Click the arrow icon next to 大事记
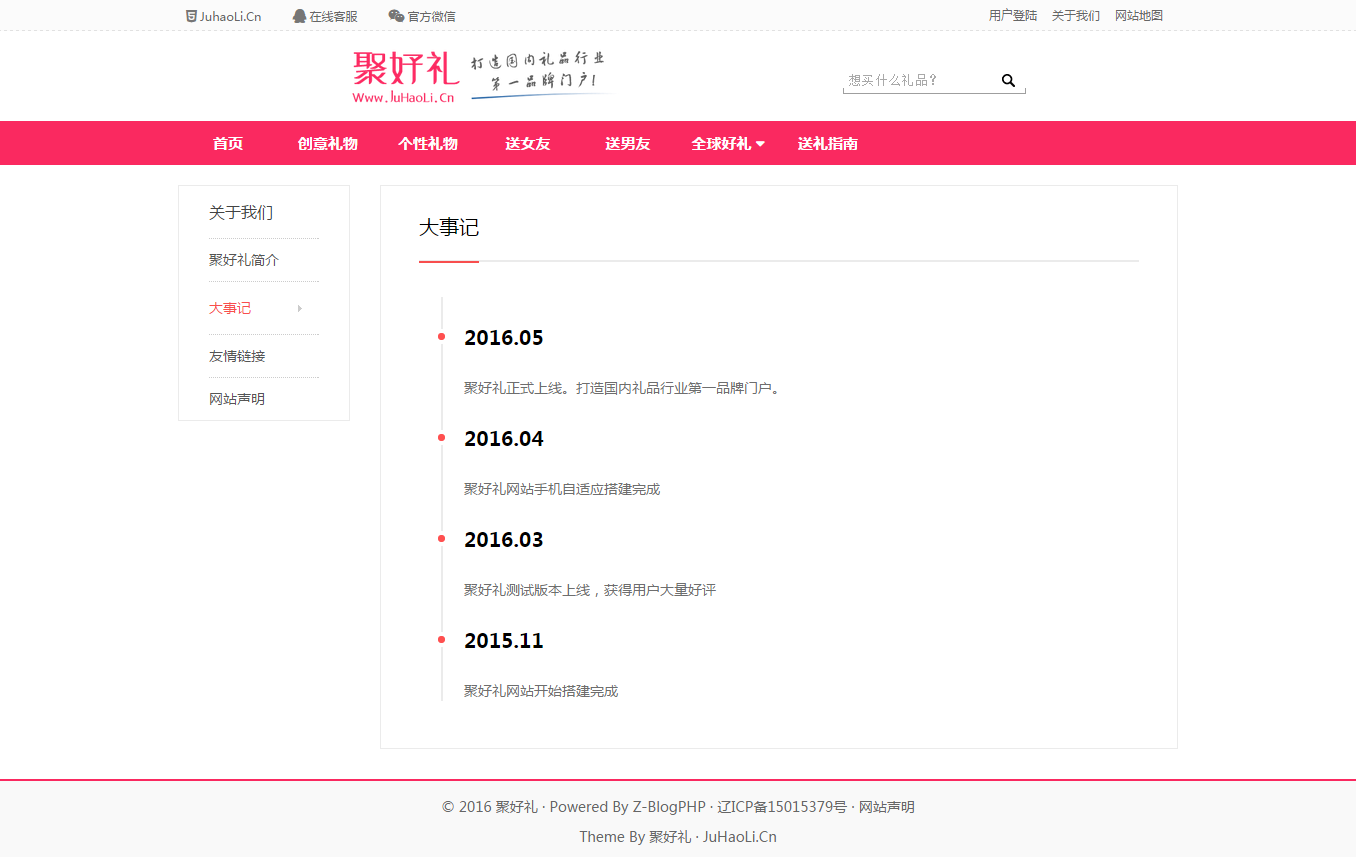The image size is (1356, 857). point(298,310)
